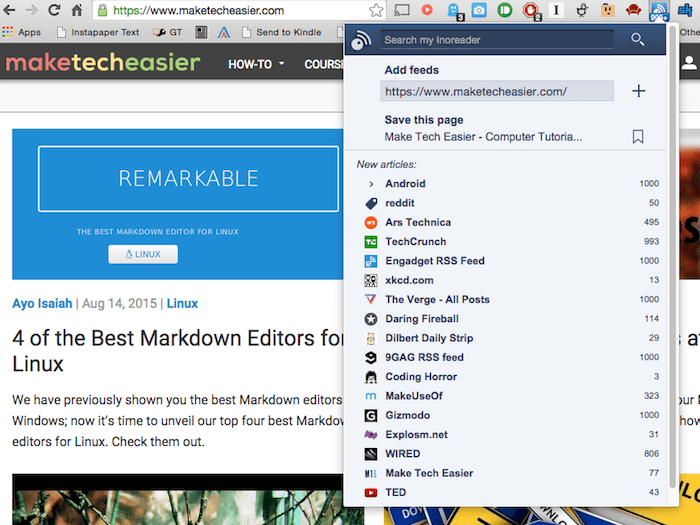Reload the page with refresh icon
Image resolution: width=700 pixels, height=525 pixels.
pyautogui.click(x=54, y=10)
